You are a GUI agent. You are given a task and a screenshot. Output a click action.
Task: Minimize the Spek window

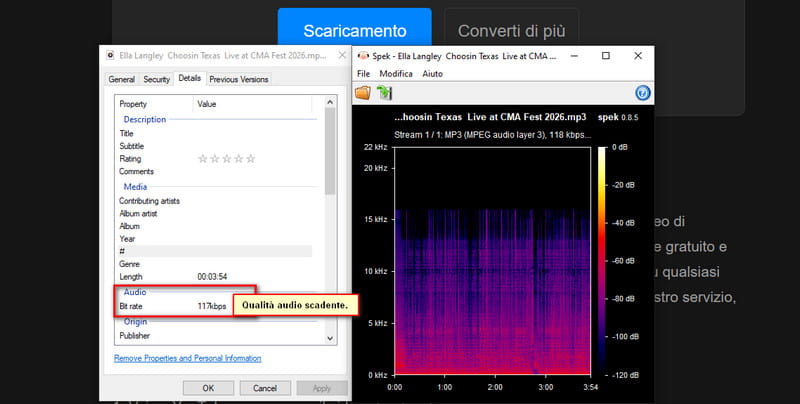pyautogui.click(x=574, y=56)
